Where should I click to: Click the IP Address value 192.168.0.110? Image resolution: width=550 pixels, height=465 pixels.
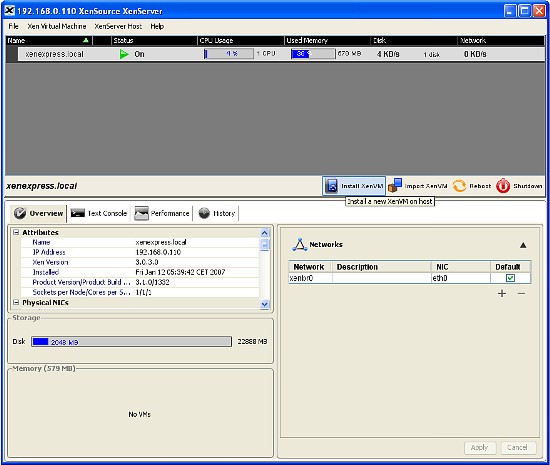[x=158, y=252]
